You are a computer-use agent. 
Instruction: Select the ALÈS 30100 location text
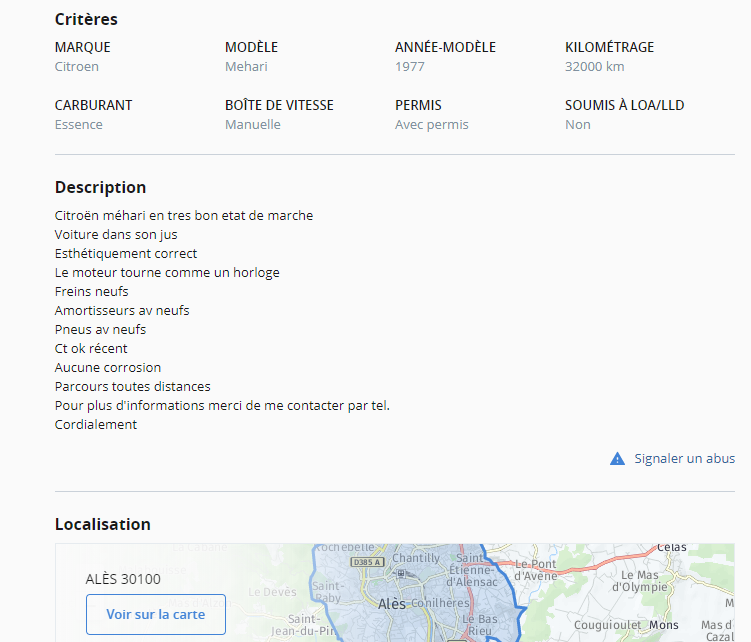point(123,579)
